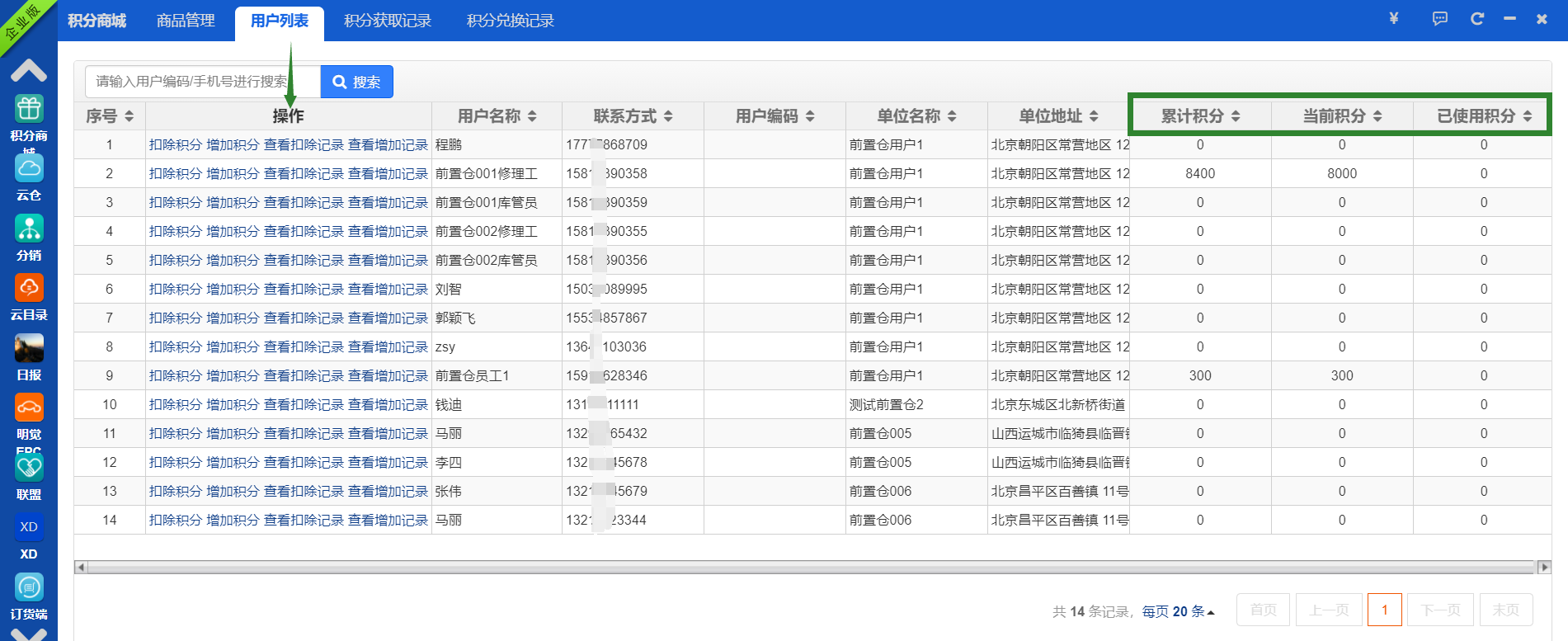Viewport: 1568px width, 641px height.
Task: Open the 积分商城 gift icon in sidebar
Action: [x=29, y=109]
